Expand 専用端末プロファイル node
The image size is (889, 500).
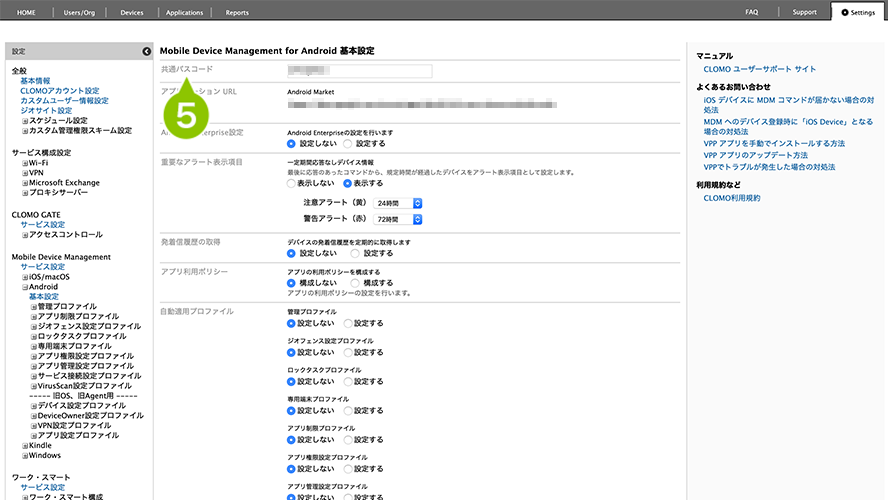(33, 347)
